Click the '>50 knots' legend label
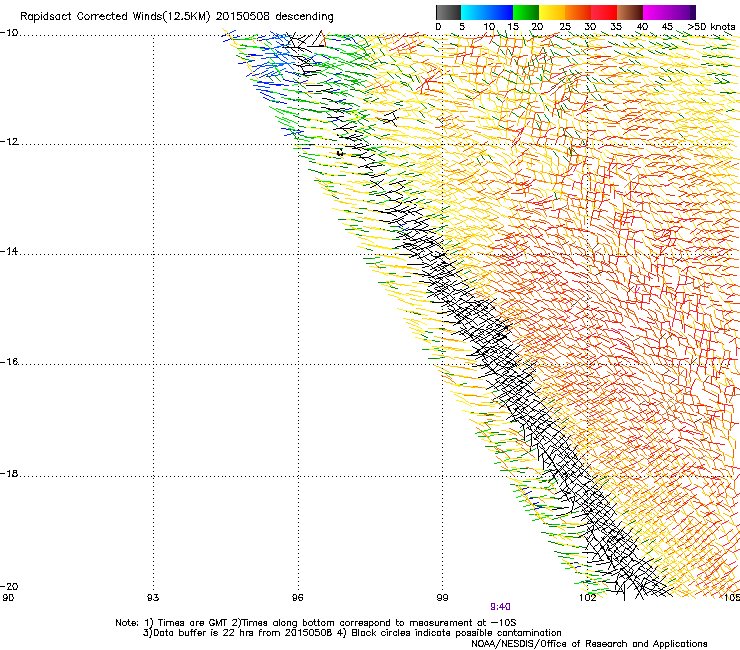This screenshot has height=650, width=740. point(711,27)
